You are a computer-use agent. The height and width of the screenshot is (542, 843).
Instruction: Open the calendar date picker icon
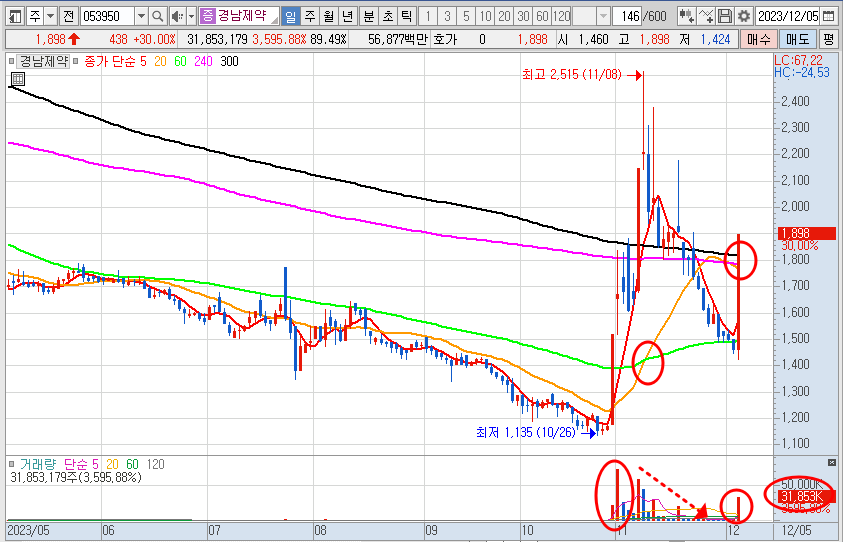[x=828, y=16]
